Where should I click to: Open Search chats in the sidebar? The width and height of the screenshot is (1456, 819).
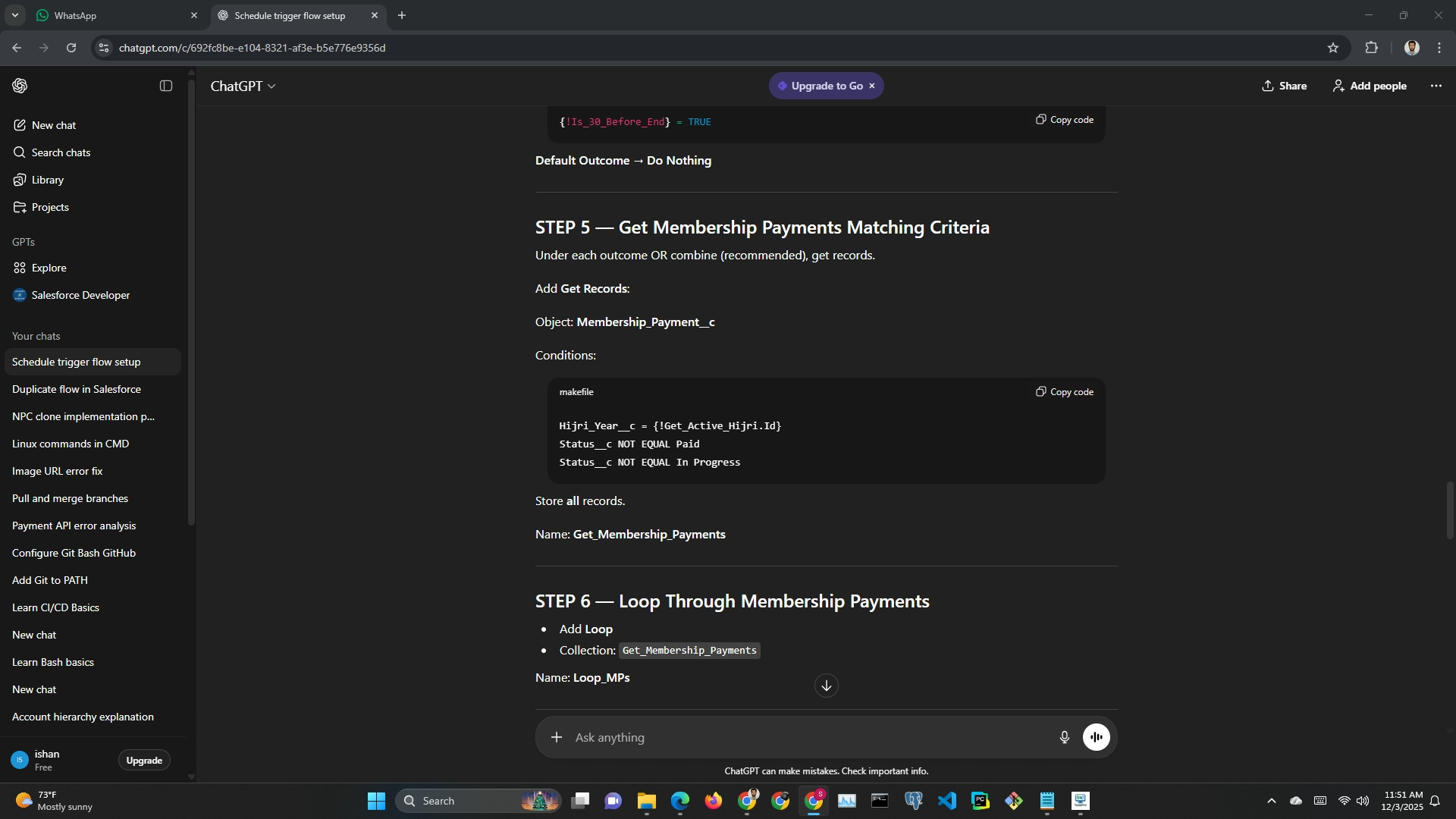pos(61,152)
